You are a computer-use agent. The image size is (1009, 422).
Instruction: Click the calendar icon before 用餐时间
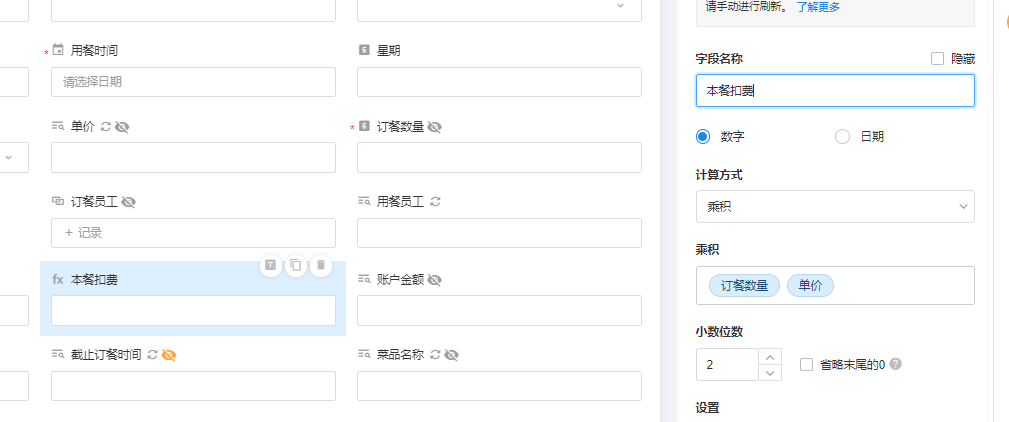58,50
